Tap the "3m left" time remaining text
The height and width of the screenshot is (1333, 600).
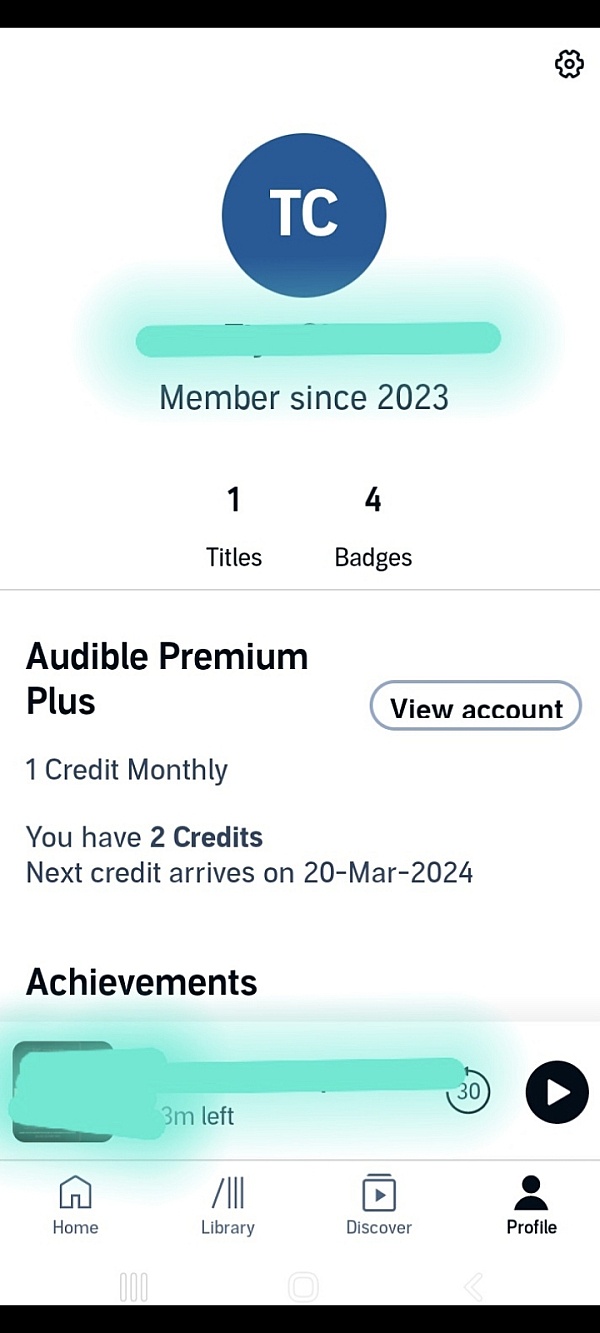coord(199,1116)
